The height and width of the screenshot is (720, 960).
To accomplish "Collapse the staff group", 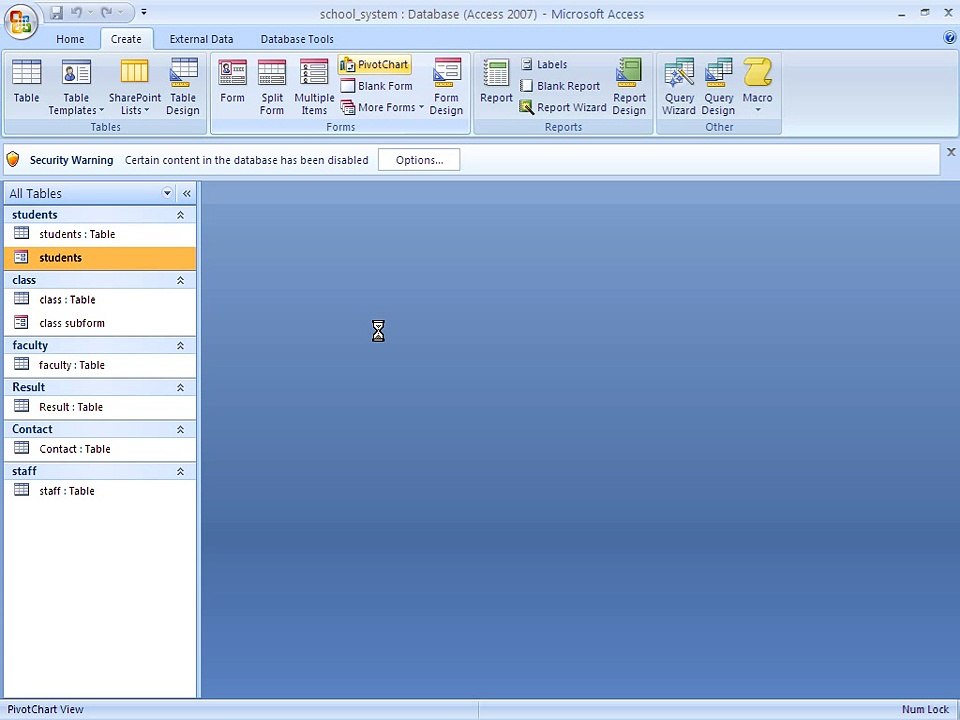I will [181, 471].
